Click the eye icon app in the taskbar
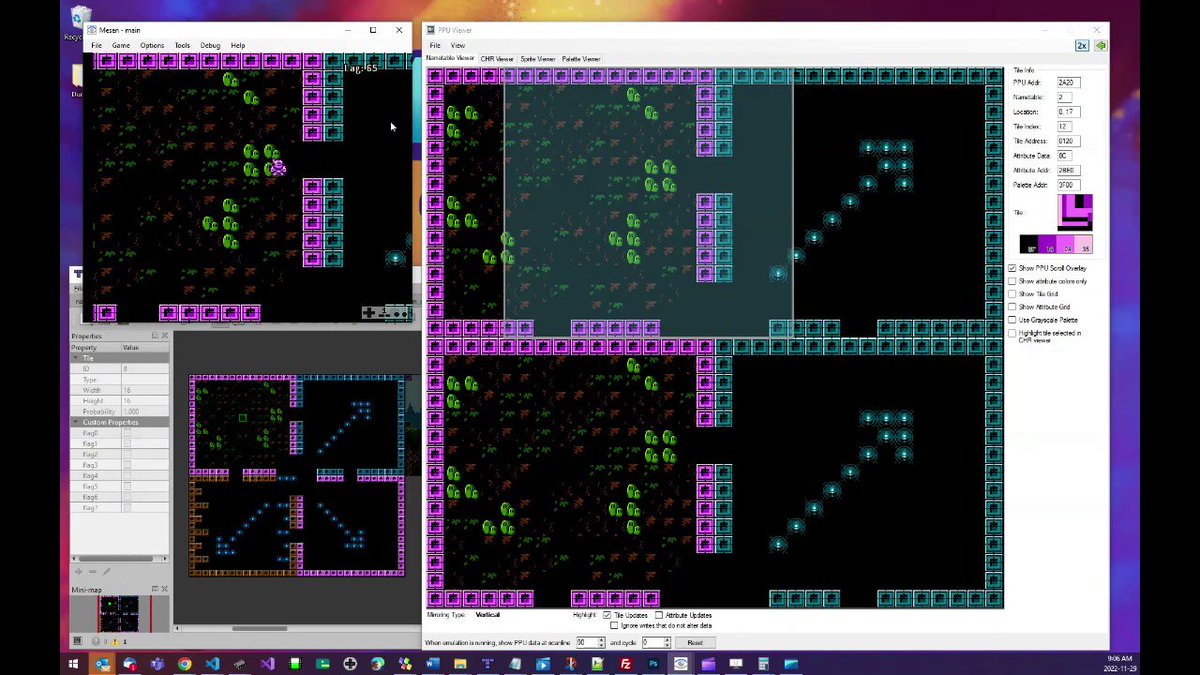 coord(681,663)
